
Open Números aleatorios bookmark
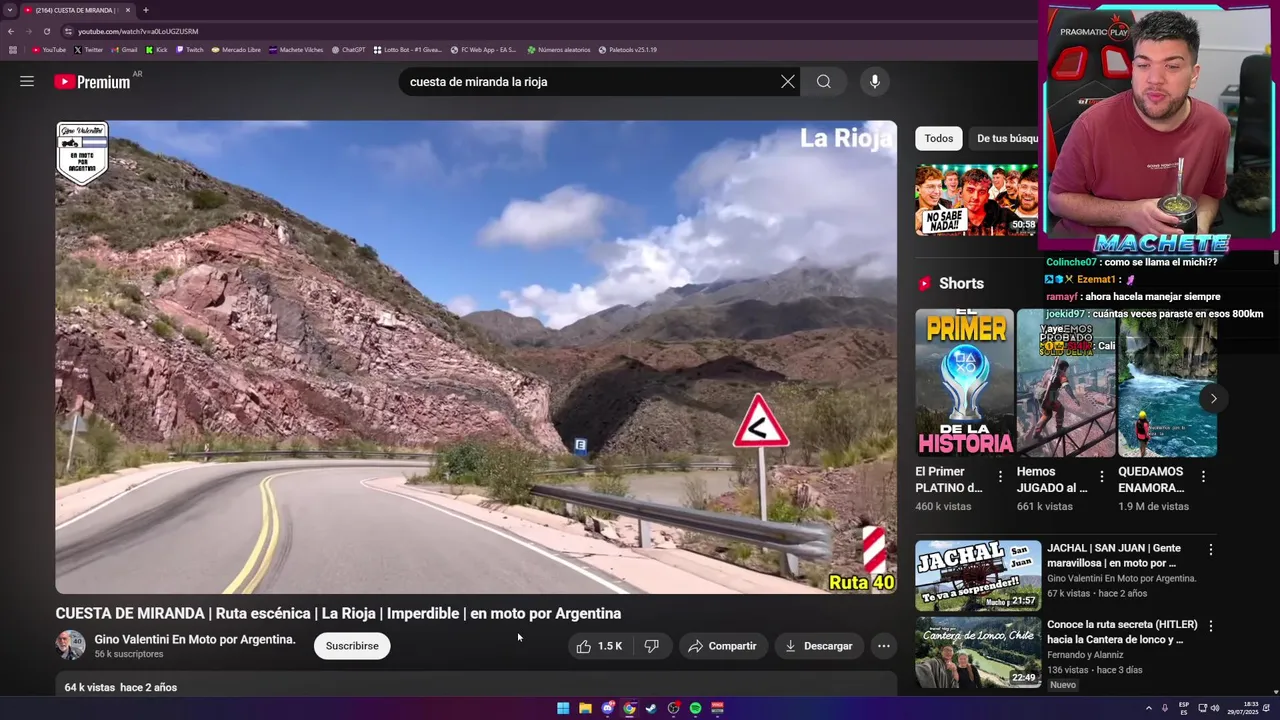(x=559, y=49)
